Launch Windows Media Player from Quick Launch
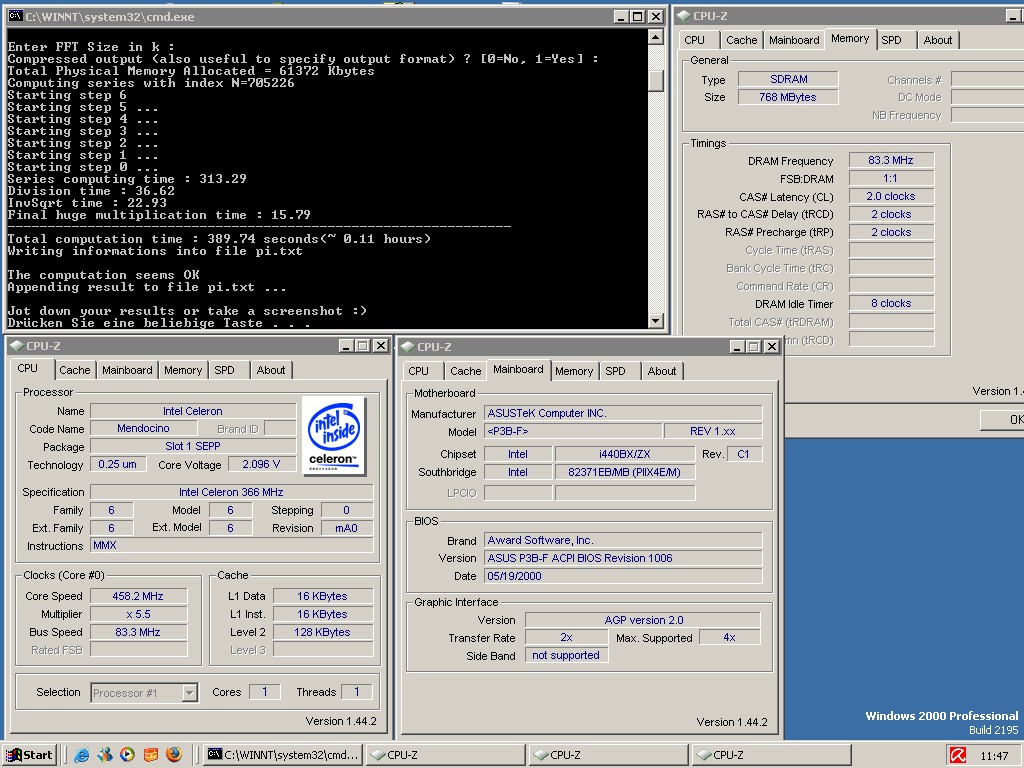 127,755
